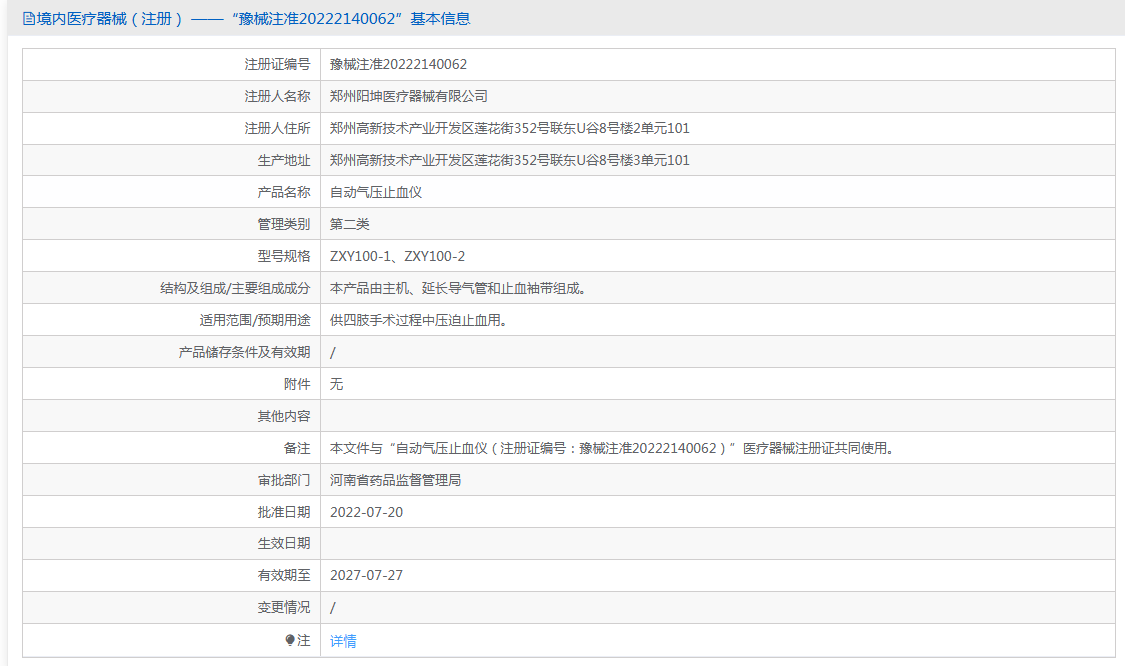Select registrant address ending 8号楼2单元101
This screenshot has width=1125, height=666.
coord(509,128)
